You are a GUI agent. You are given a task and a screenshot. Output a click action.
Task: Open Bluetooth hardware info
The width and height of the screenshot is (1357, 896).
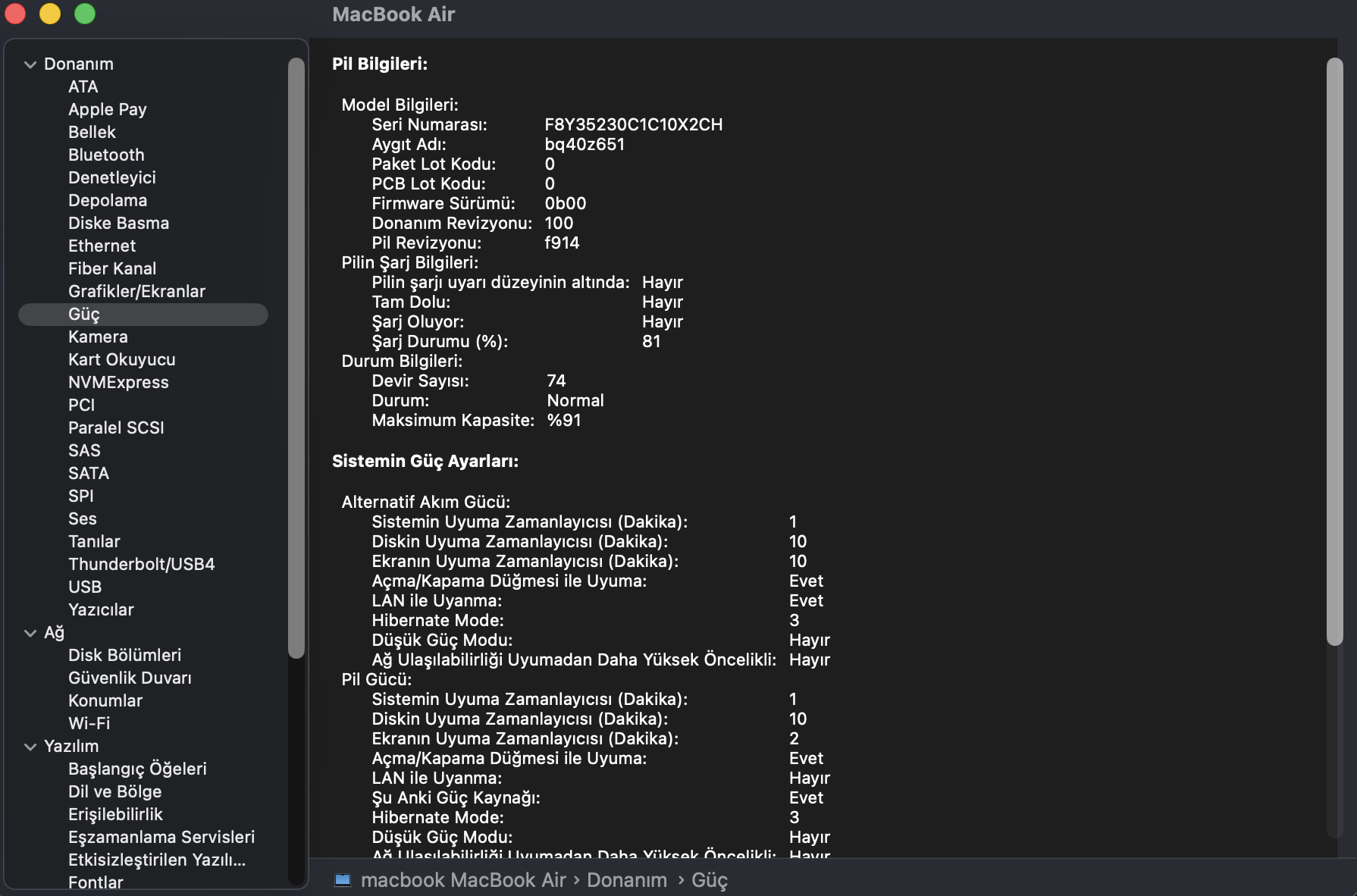[x=106, y=155]
